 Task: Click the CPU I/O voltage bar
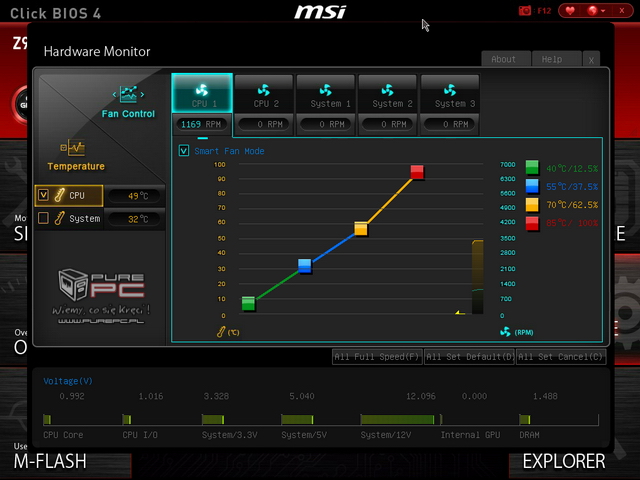127,419
